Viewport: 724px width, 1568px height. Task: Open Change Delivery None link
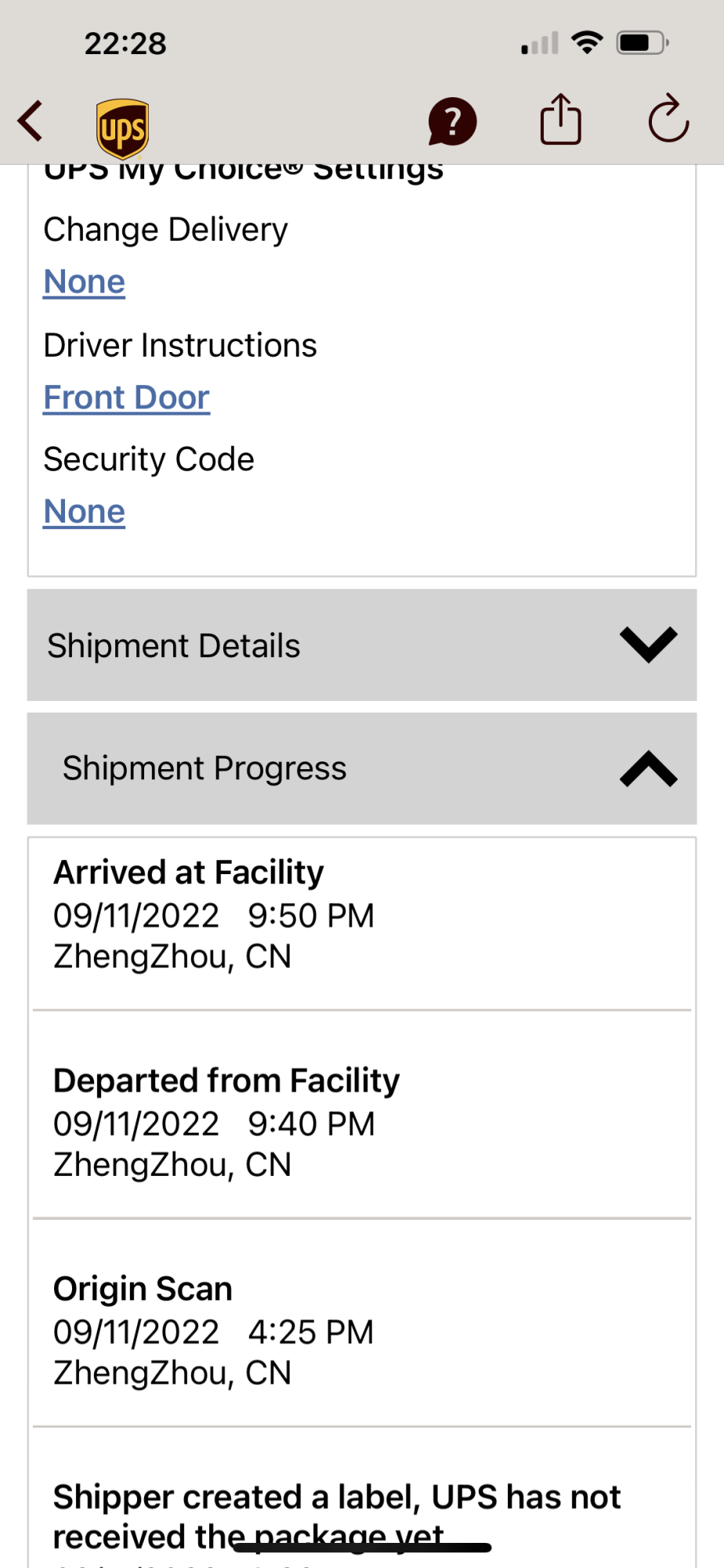(85, 282)
